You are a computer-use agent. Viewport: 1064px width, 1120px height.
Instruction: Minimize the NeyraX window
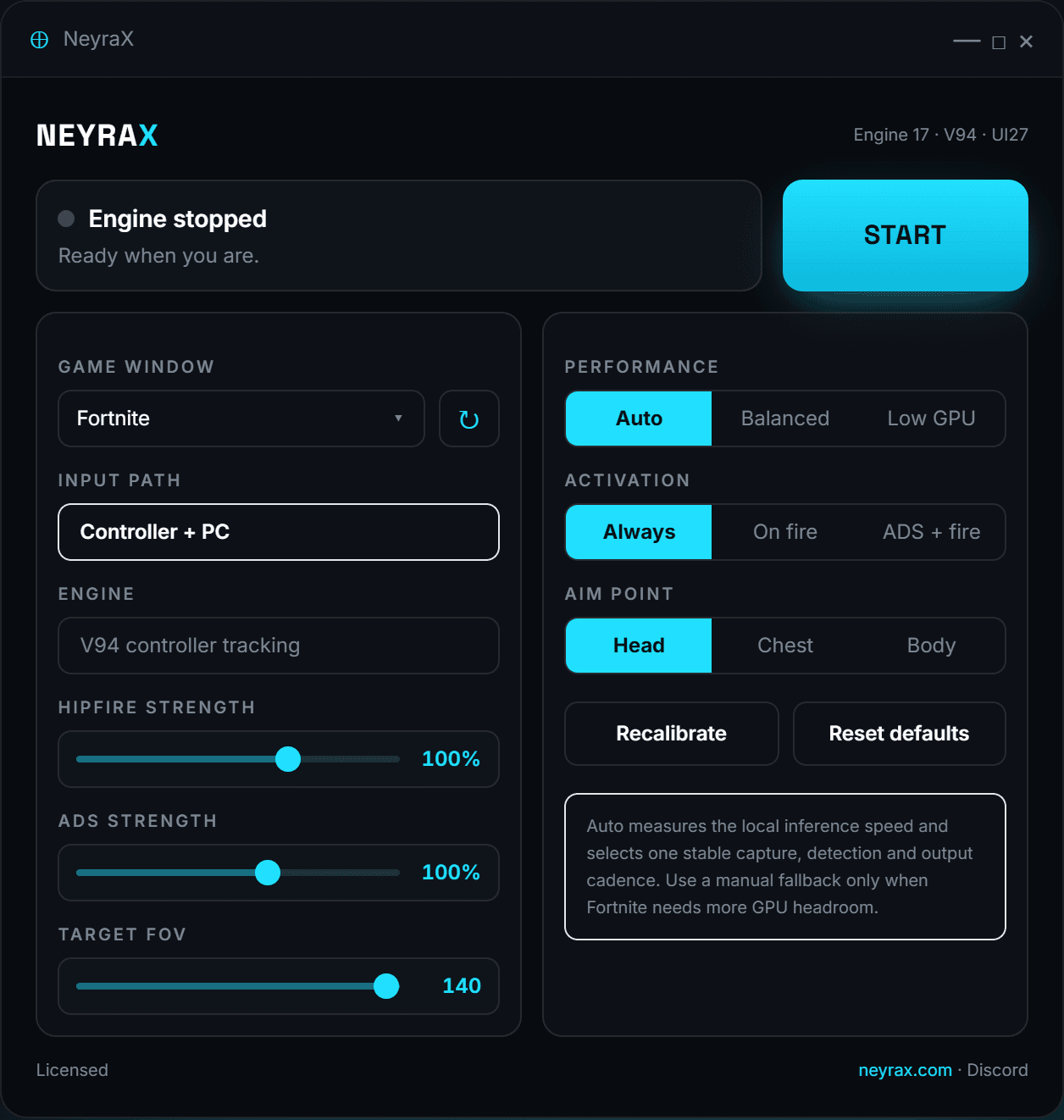(x=967, y=41)
